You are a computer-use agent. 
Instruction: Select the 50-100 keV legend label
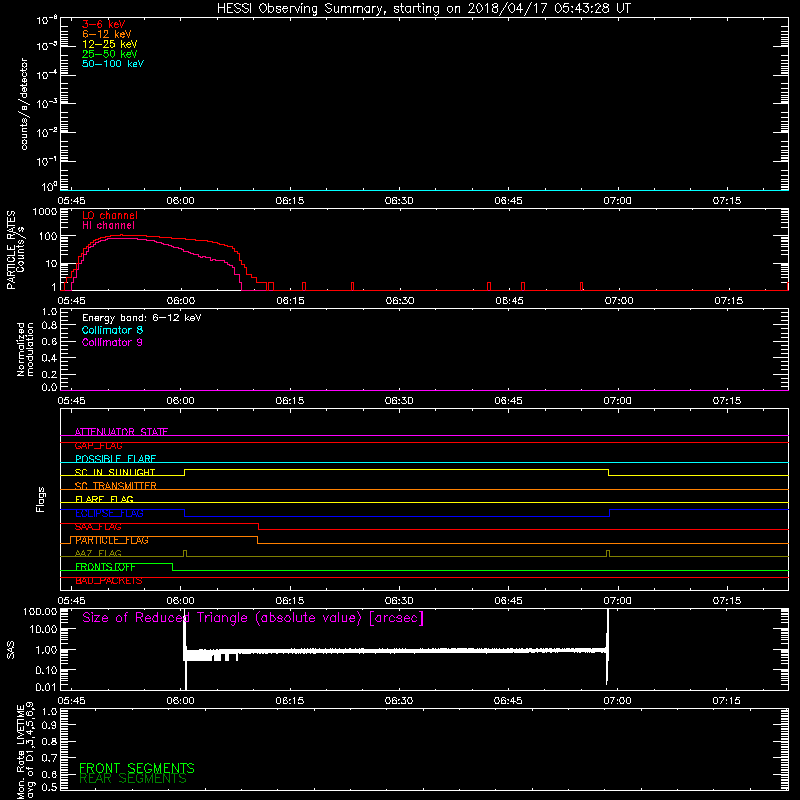coord(113,63)
